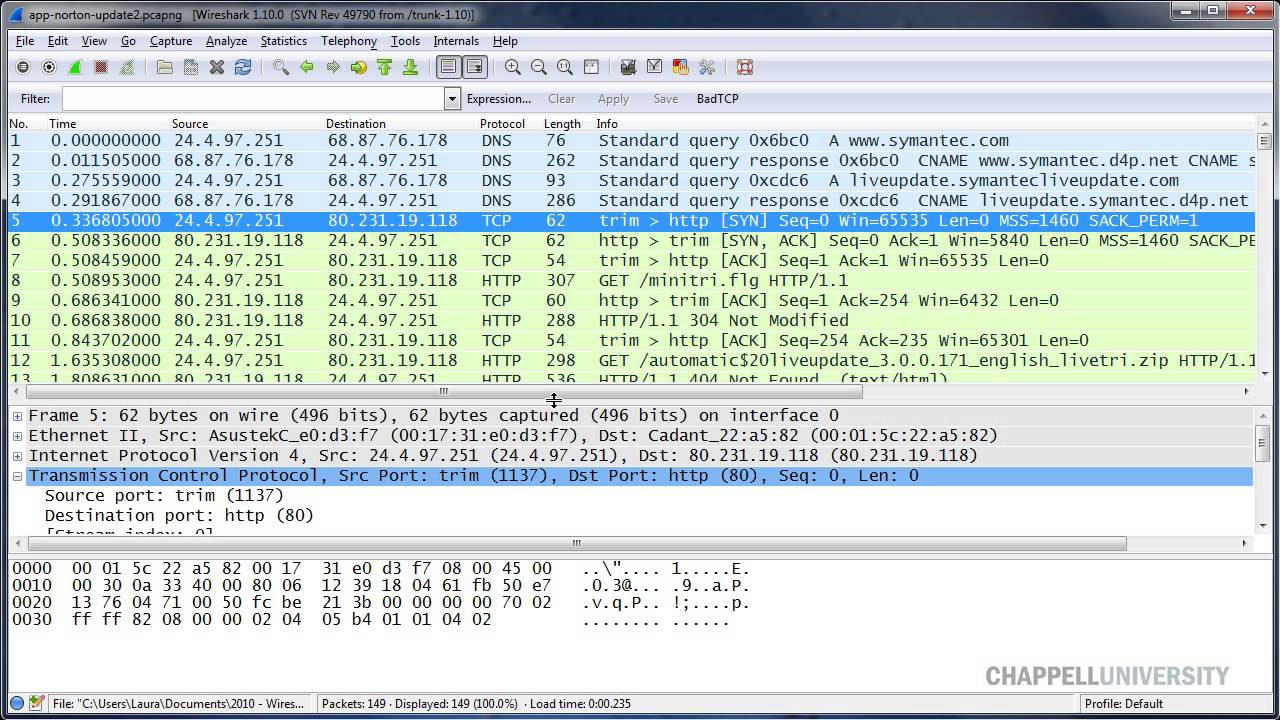Expand the Ethernet II tree node
This screenshot has width=1280, height=720.
click(x=17, y=436)
